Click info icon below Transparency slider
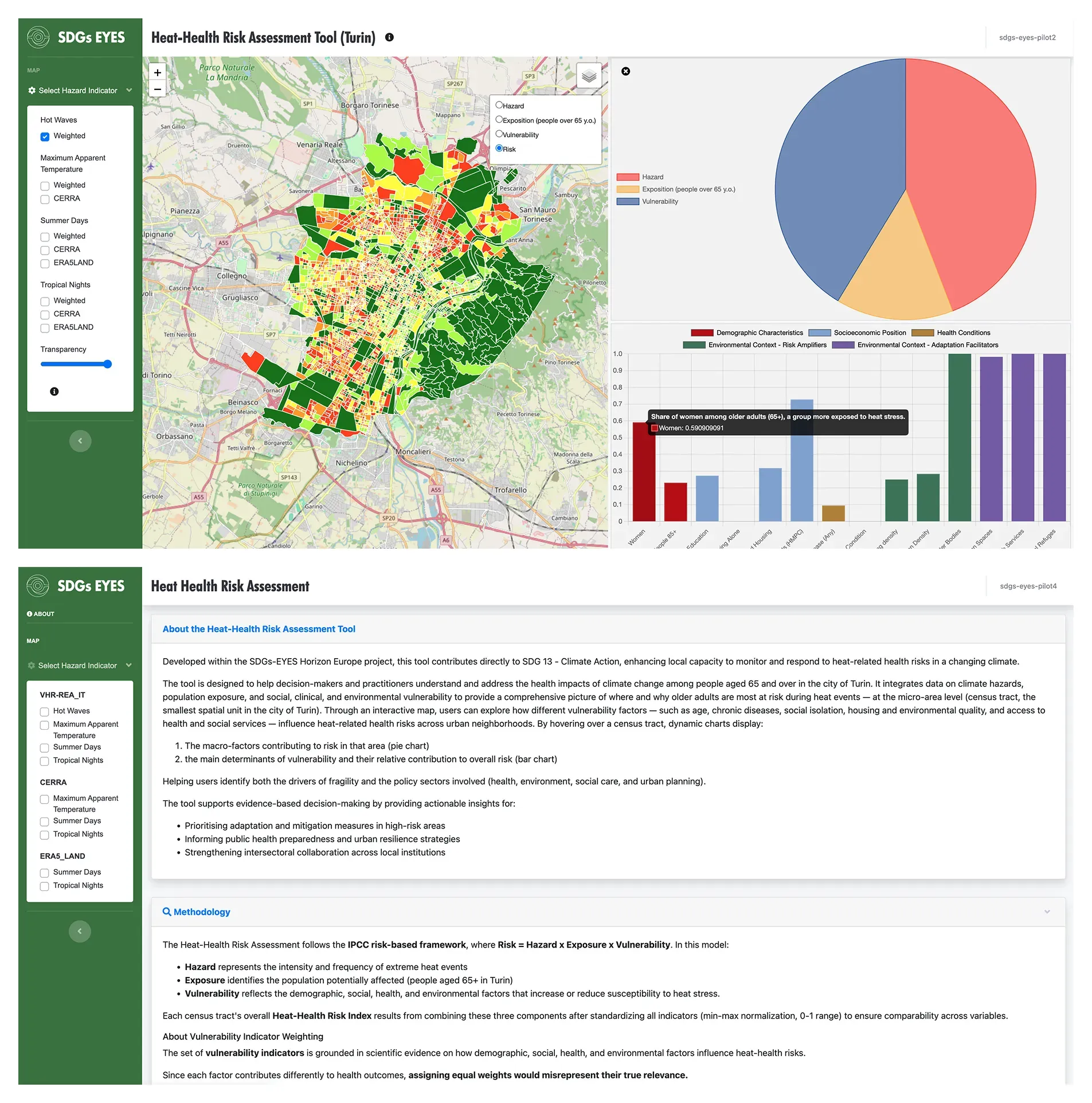1092x1103 pixels. 54,392
